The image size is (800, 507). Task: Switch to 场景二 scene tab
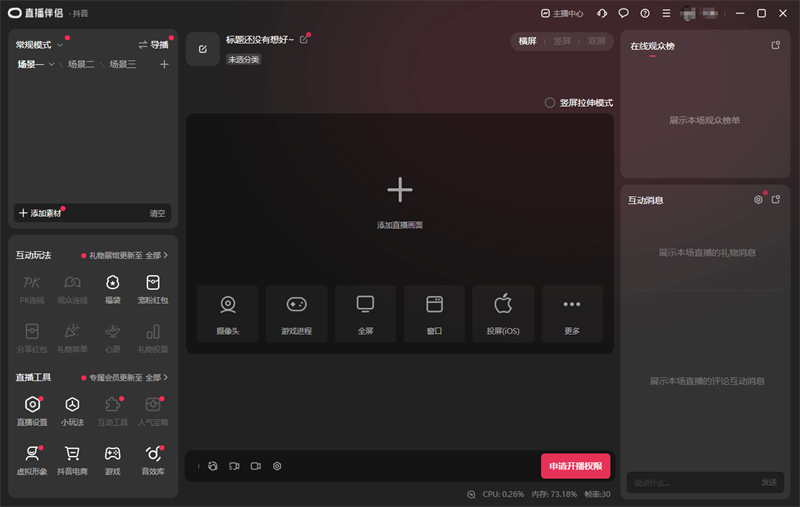(81, 64)
